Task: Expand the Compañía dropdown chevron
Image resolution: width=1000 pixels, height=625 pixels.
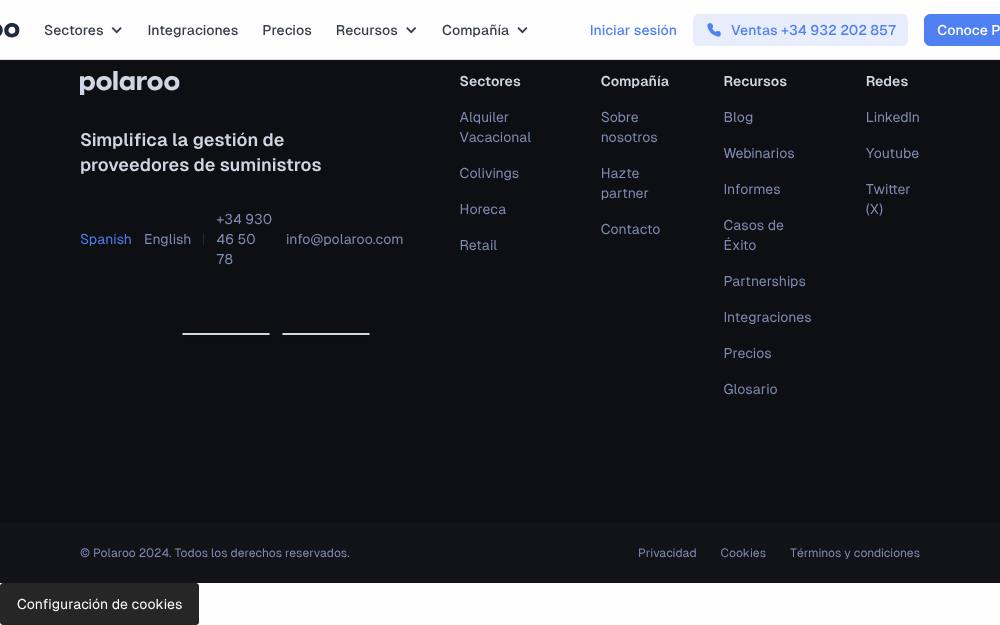Action: pyautogui.click(x=522, y=30)
